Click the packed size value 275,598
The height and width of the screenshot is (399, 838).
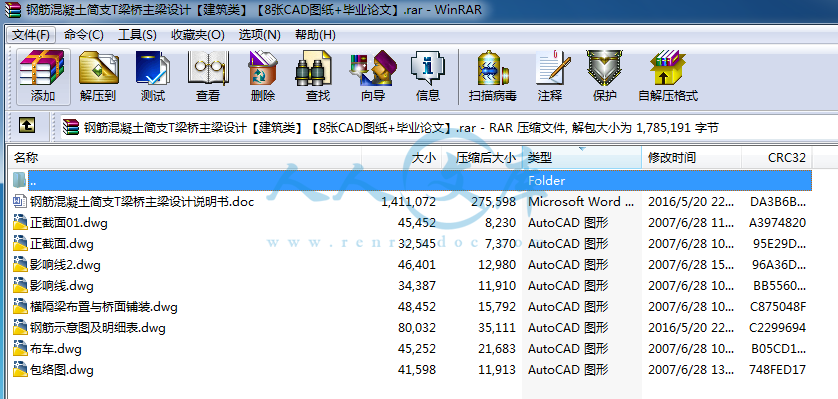click(x=494, y=201)
